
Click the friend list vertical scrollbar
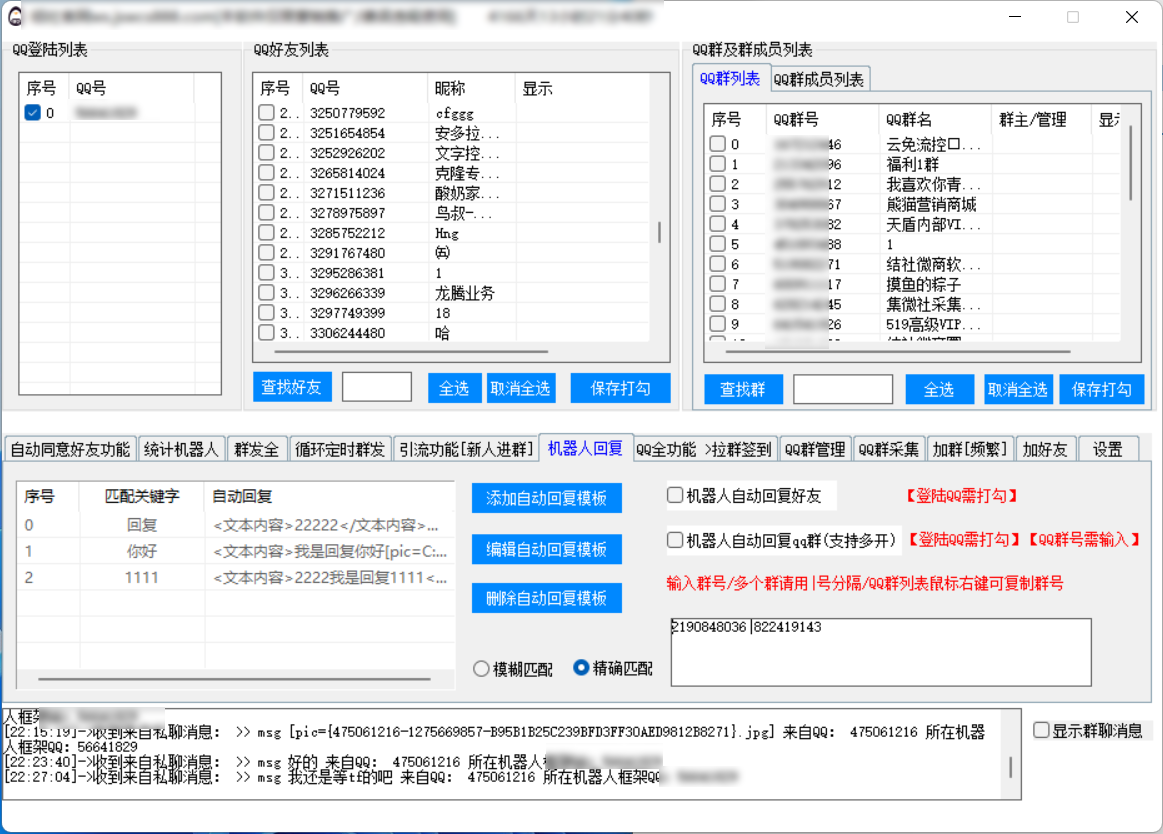point(659,232)
